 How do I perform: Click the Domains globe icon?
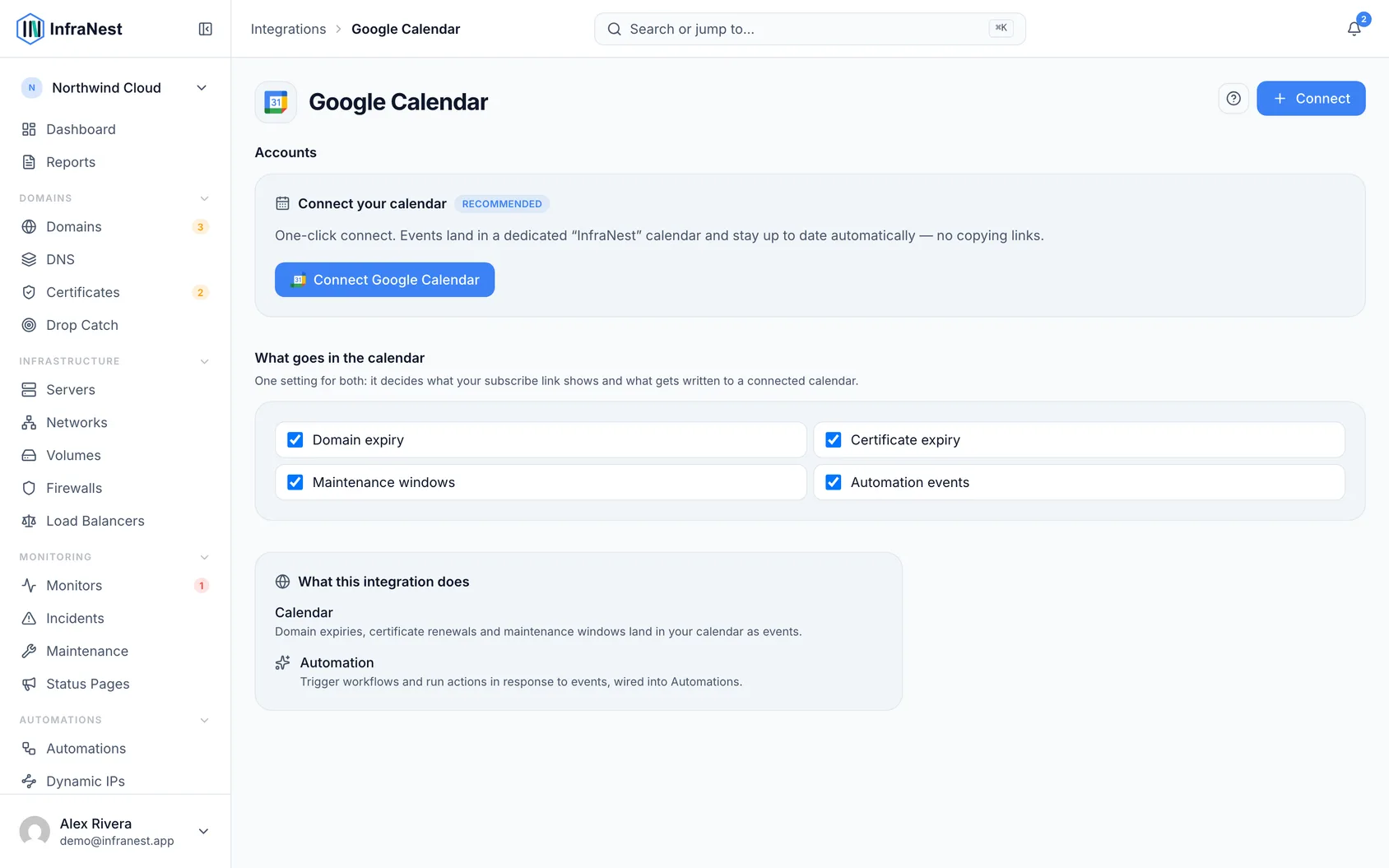(x=29, y=226)
